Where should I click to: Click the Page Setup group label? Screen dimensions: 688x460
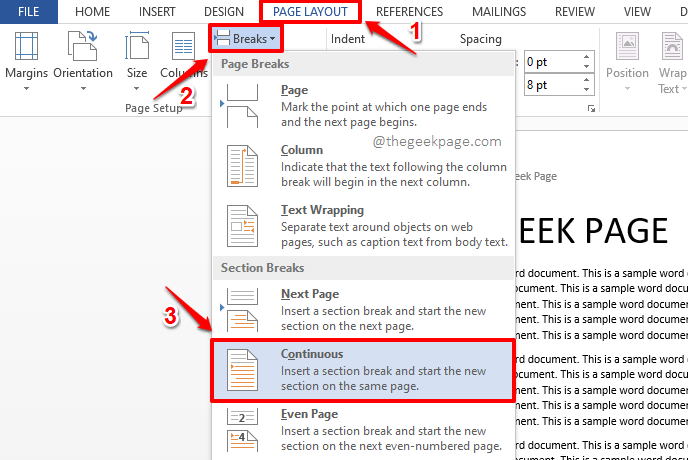click(154, 108)
